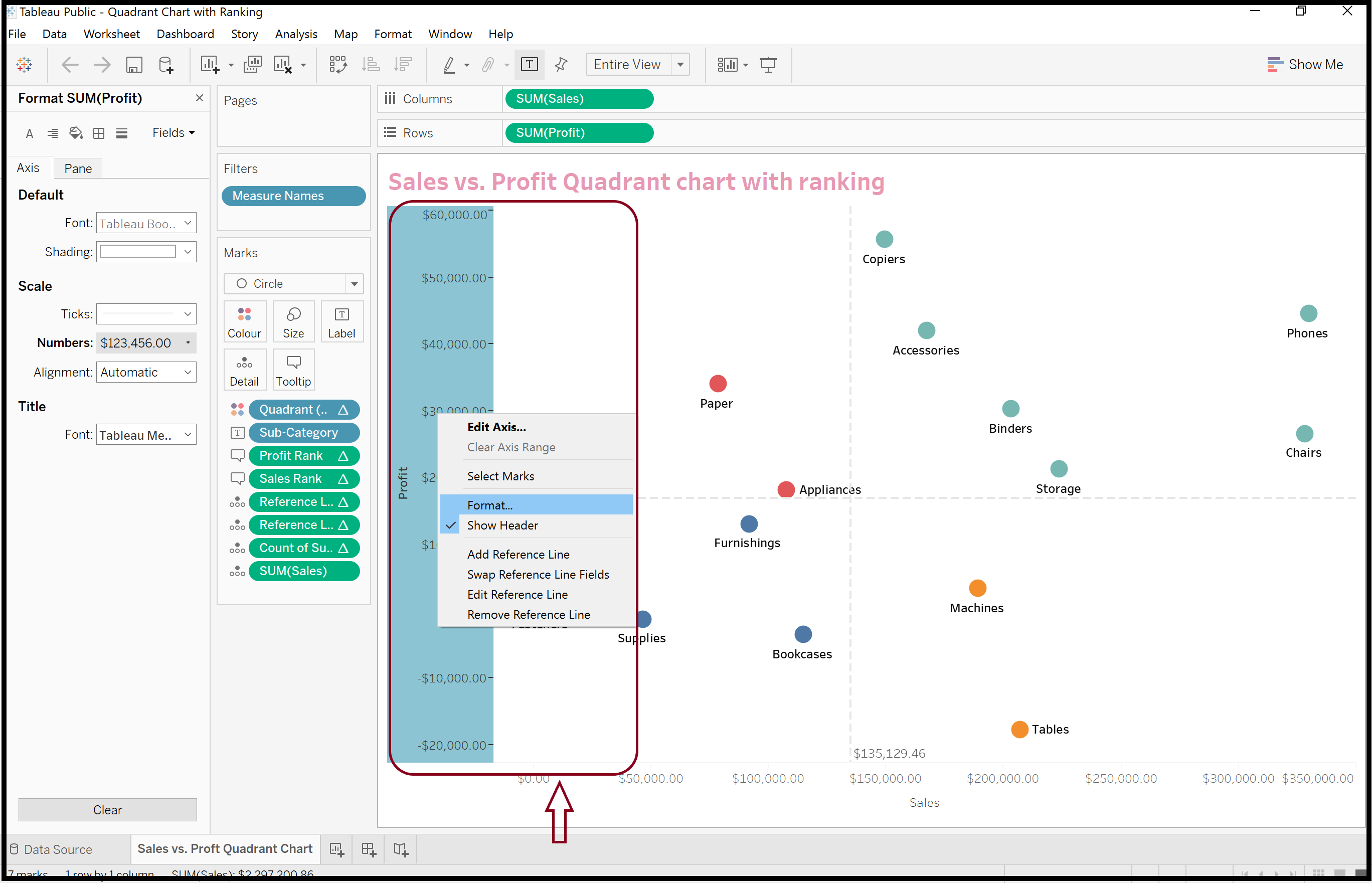Toggle the Show Header checked menu item
1372x883 pixels.
[537, 525]
